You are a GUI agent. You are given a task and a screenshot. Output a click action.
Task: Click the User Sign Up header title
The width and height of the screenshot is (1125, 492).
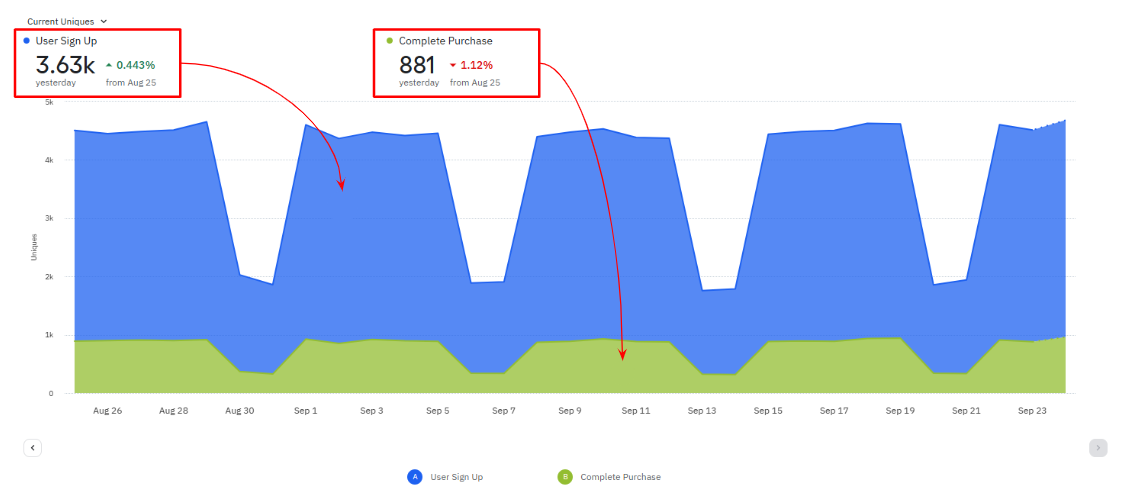coord(66,41)
